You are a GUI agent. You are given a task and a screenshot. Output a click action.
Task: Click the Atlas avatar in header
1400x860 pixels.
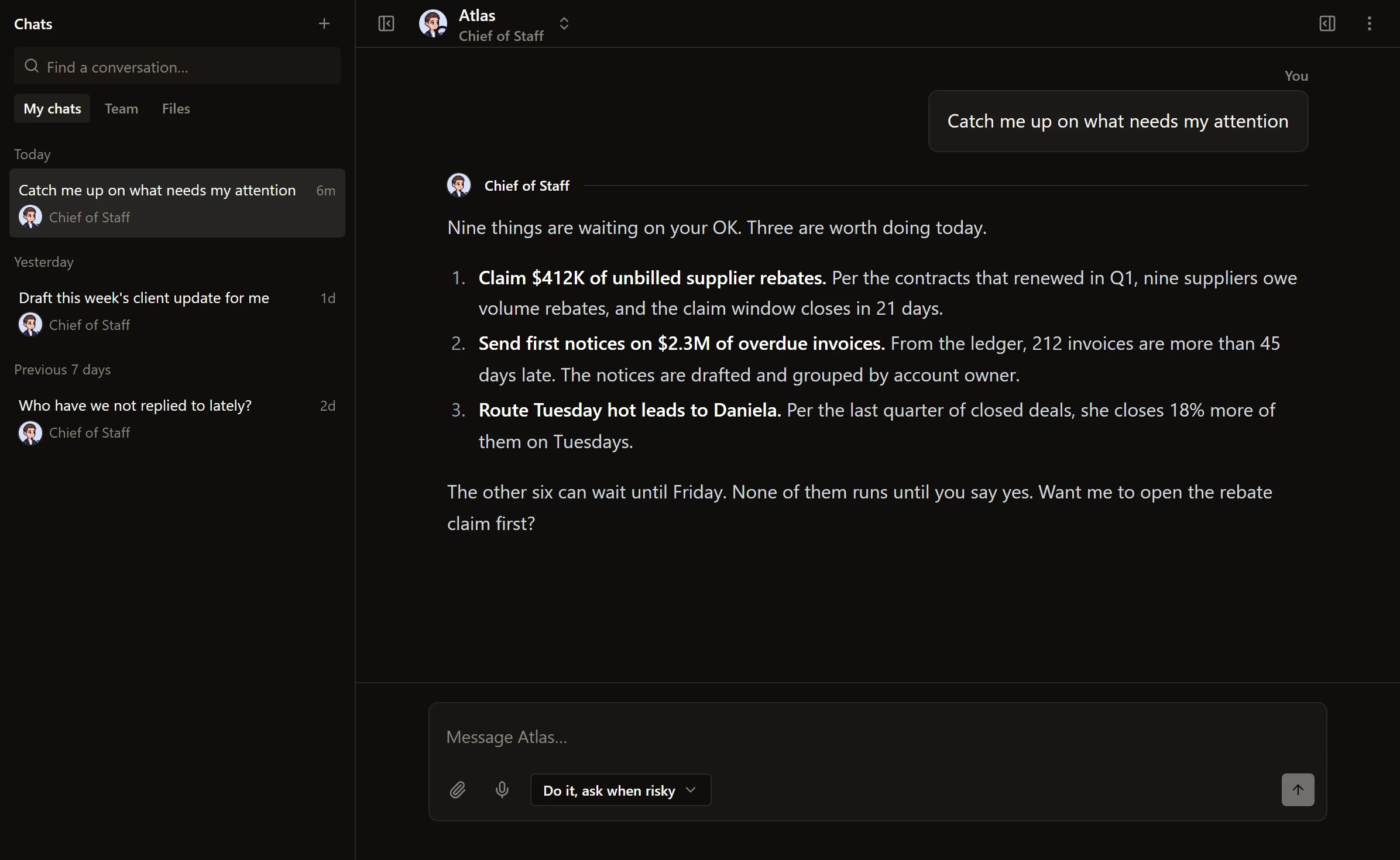[433, 23]
